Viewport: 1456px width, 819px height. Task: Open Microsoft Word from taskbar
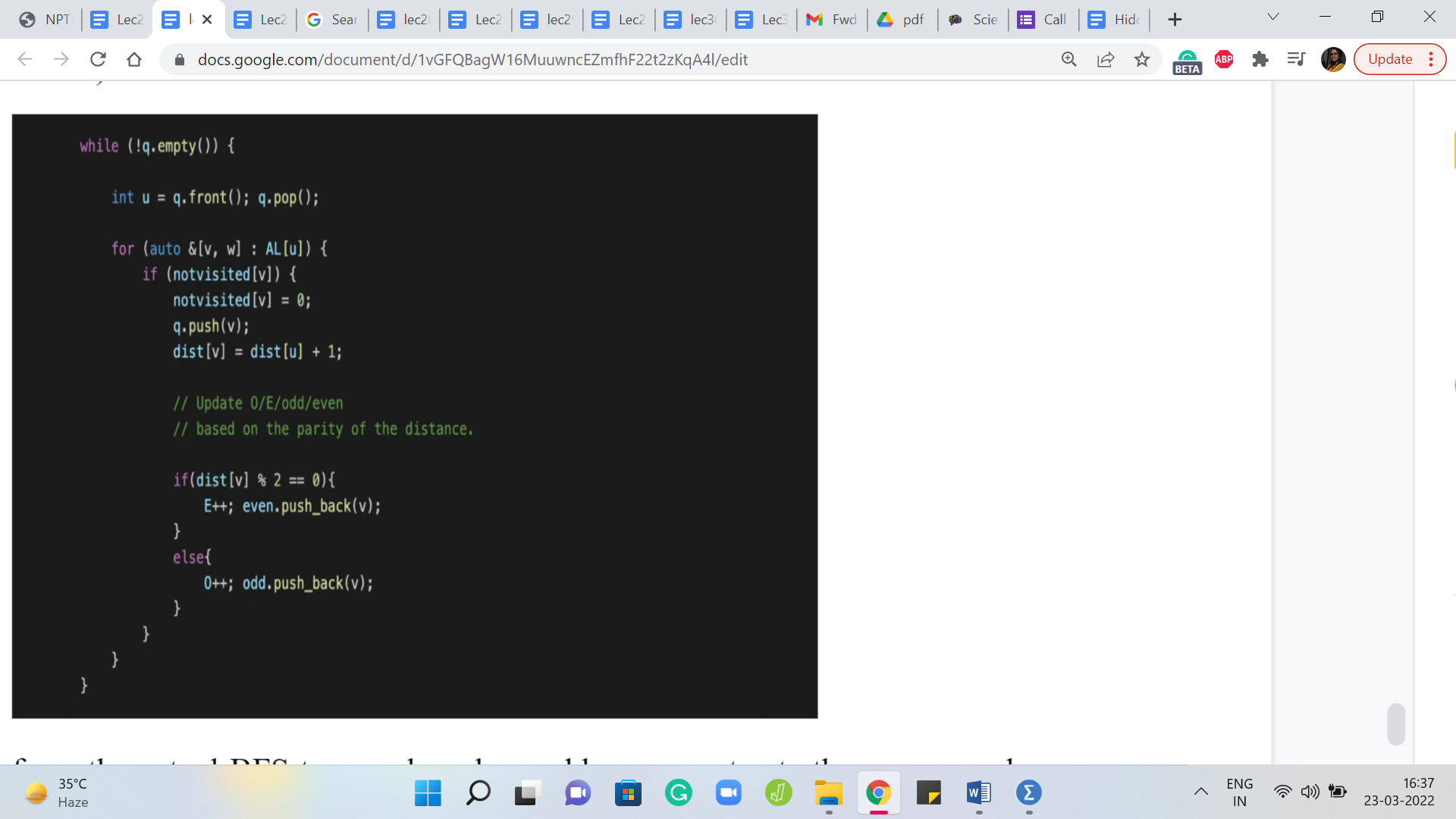click(x=978, y=793)
